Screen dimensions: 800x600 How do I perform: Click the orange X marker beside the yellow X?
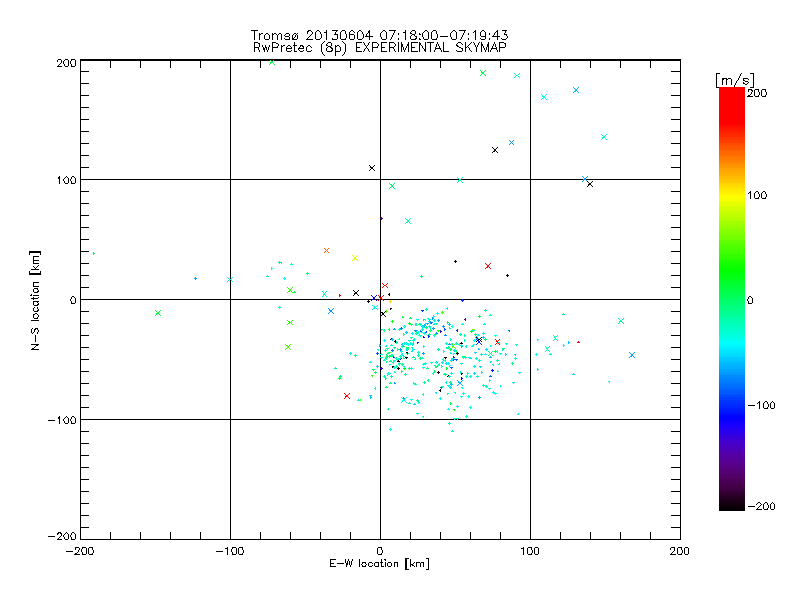point(327,251)
